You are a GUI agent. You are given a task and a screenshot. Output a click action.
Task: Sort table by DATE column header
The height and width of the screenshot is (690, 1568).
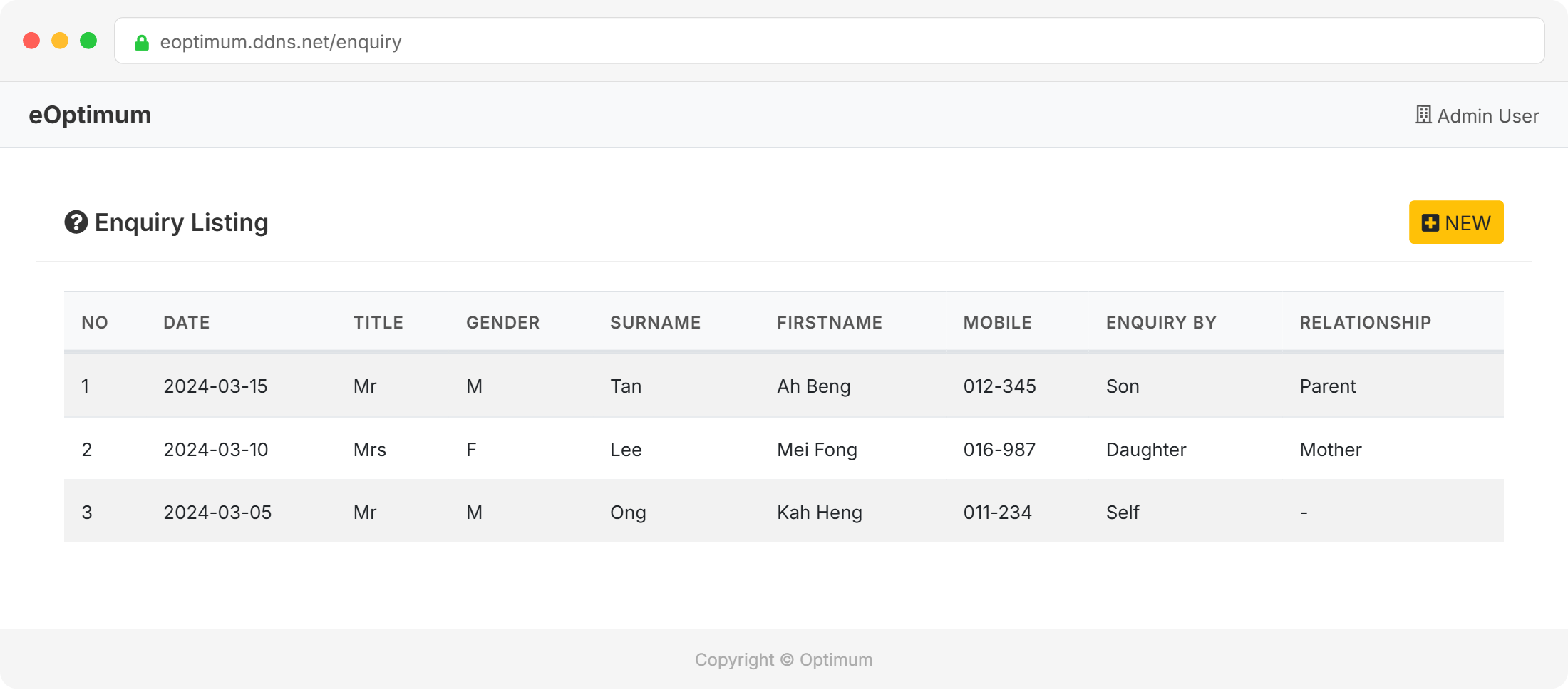click(187, 323)
